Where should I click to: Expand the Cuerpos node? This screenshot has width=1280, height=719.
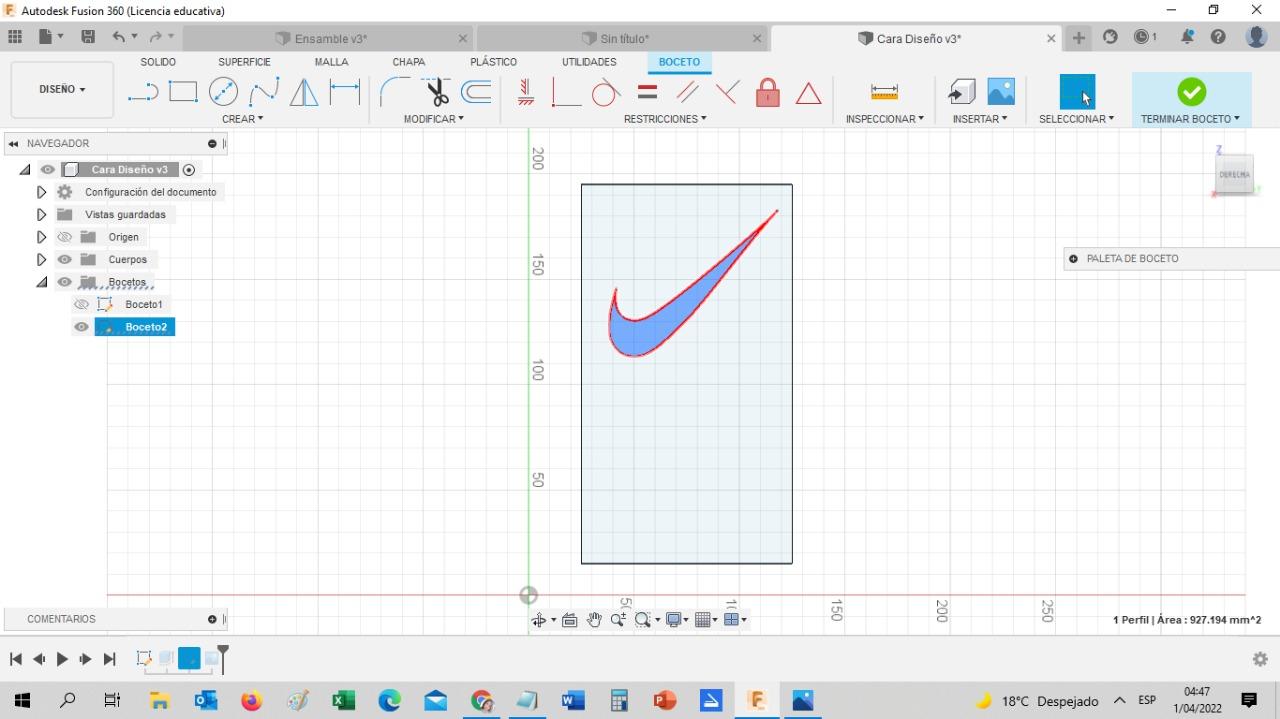41,260
